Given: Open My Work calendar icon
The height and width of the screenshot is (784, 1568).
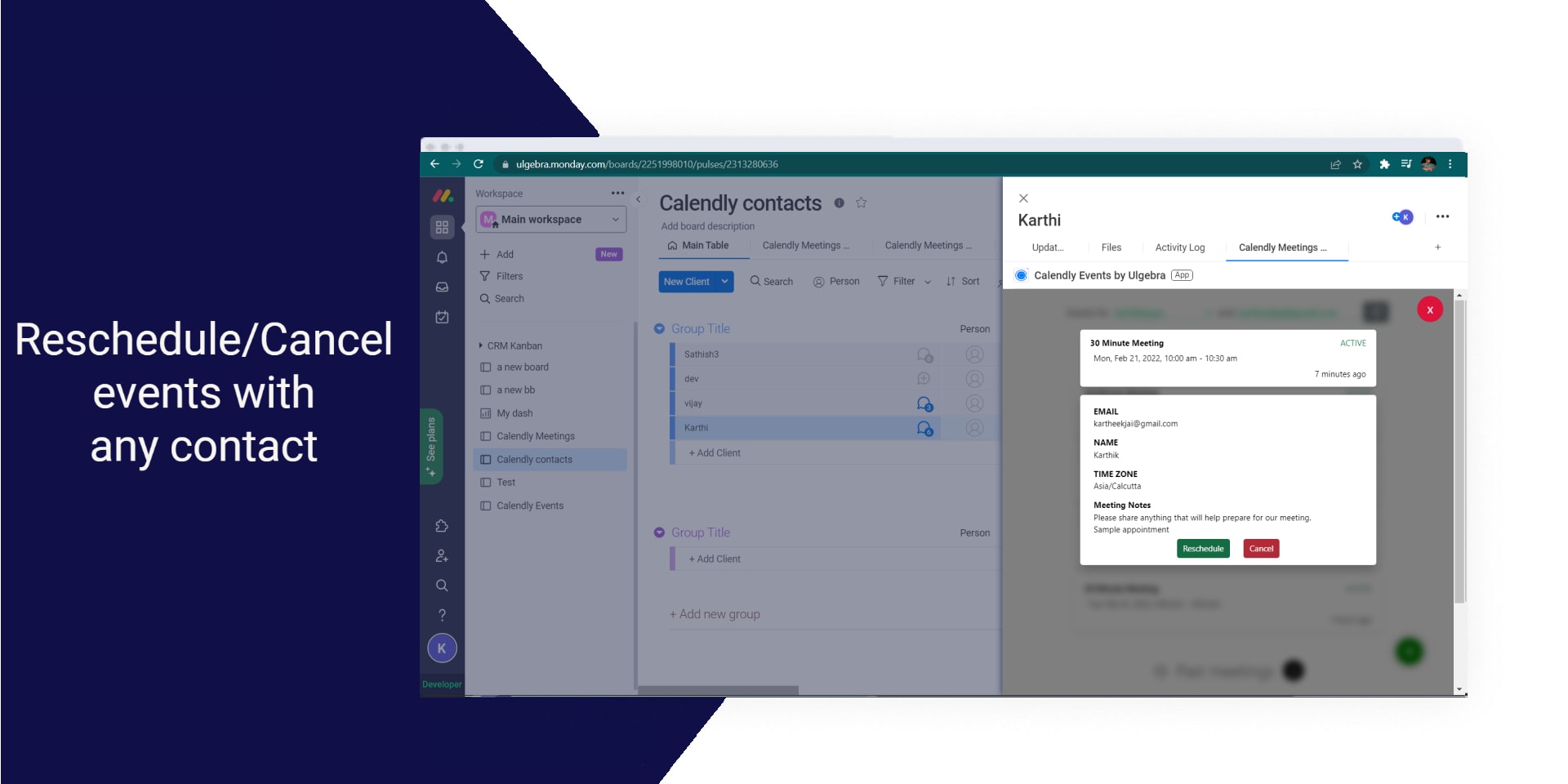Looking at the screenshot, I should pos(442,317).
